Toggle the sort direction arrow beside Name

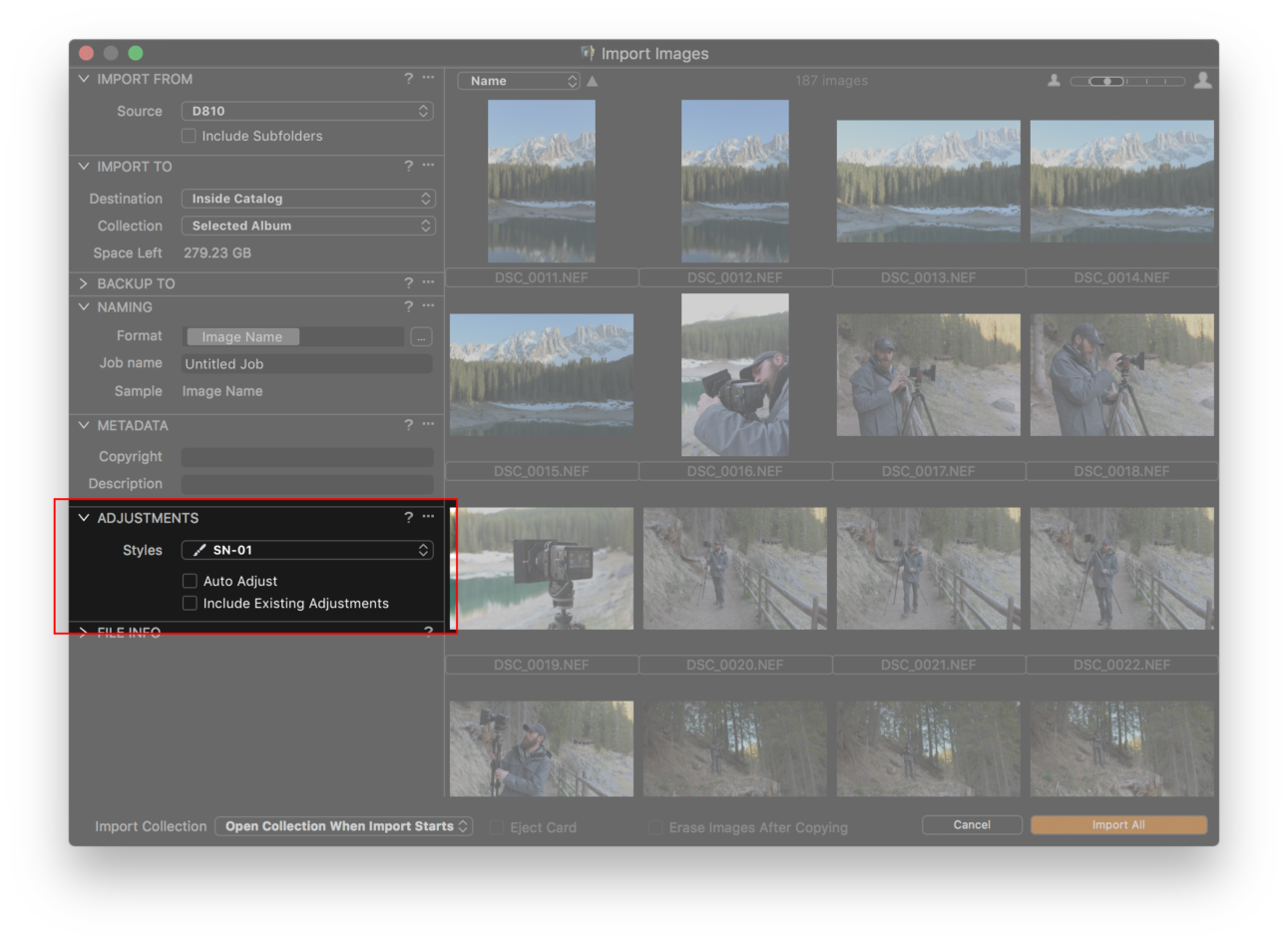592,80
